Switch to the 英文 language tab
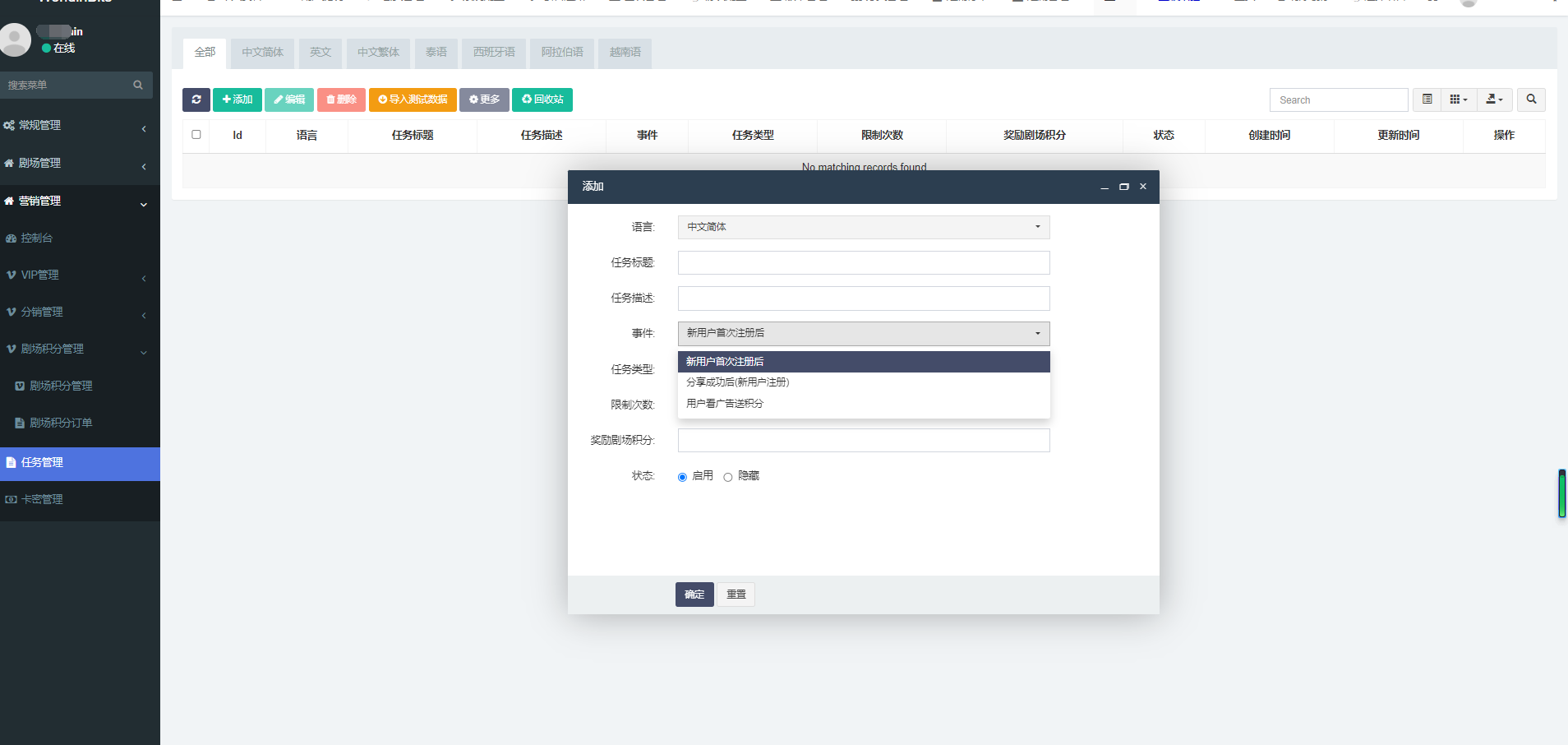 321,53
